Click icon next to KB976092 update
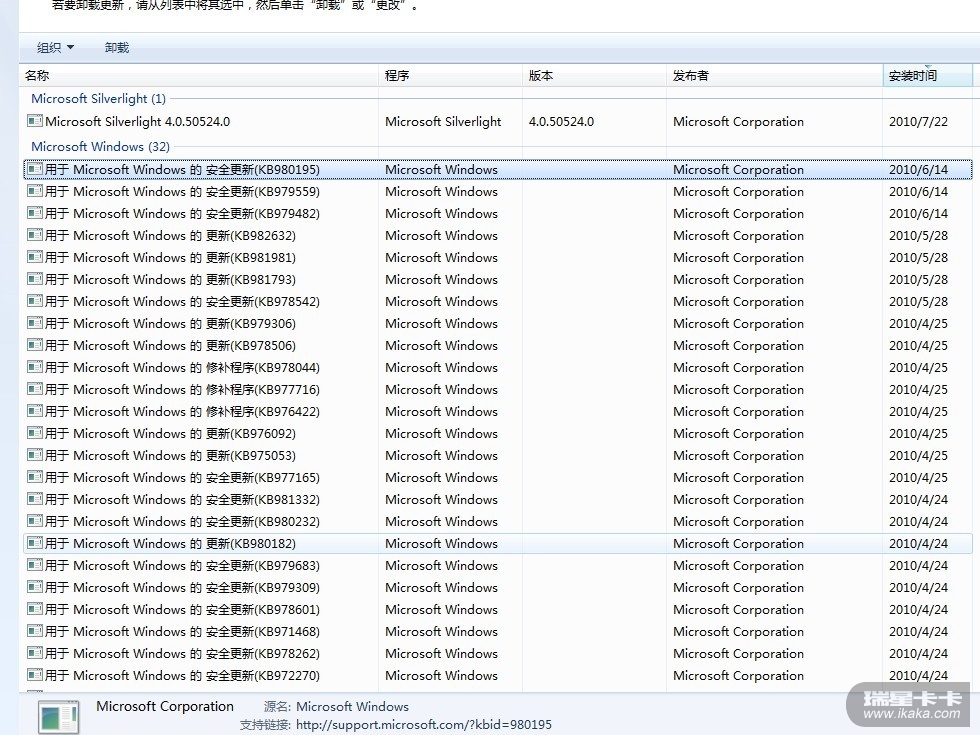This screenshot has width=980, height=735. click(35, 432)
